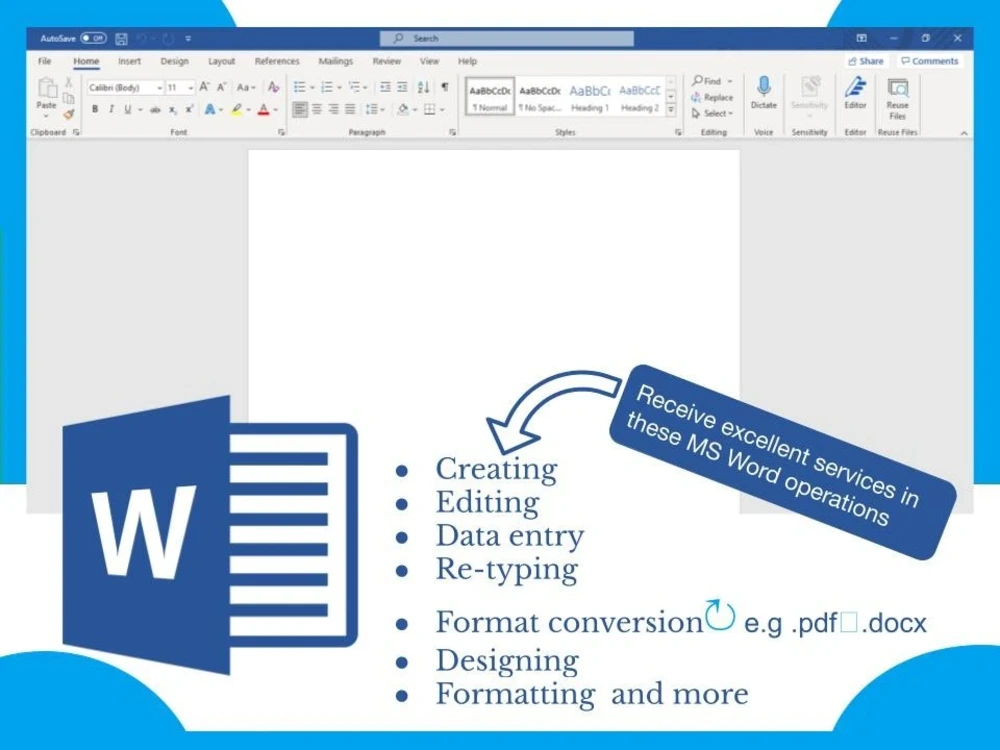Viewport: 1000px width, 750px height.
Task: Decrease font size with shrink font icon
Action: pyautogui.click(x=221, y=87)
